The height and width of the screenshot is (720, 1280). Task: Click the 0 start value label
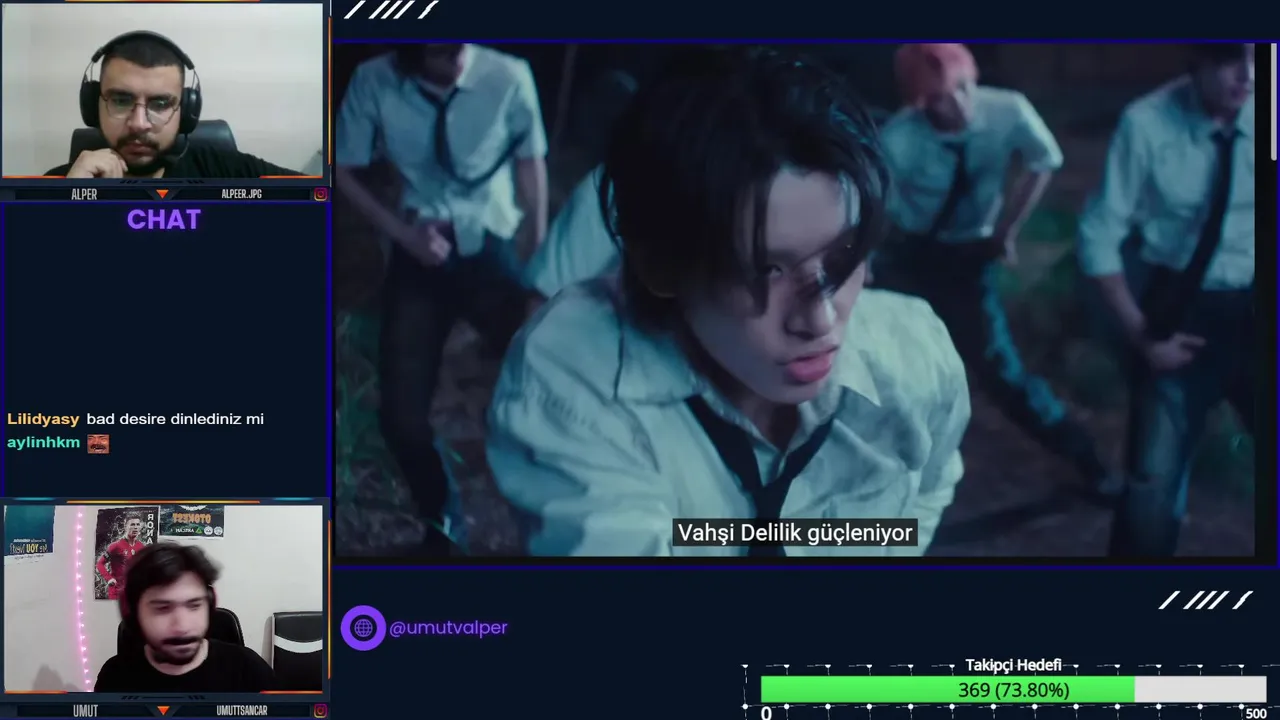pyautogui.click(x=766, y=713)
